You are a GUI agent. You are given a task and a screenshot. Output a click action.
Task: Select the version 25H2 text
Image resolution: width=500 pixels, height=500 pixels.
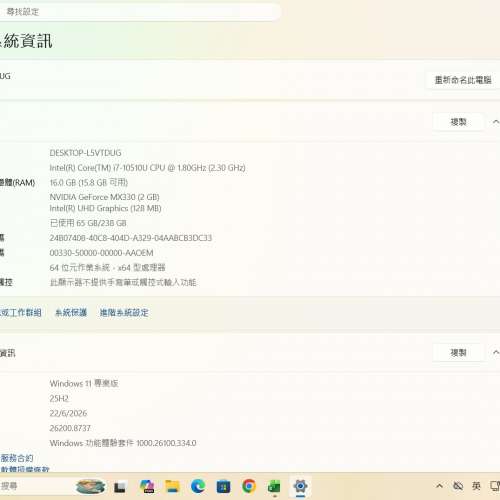(x=59, y=399)
